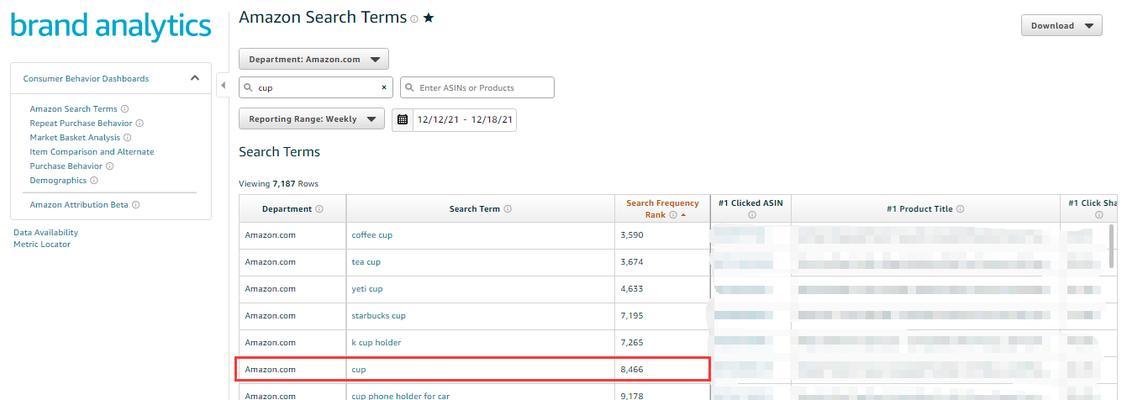Click info icon in Search Term column header
Image resolution: width=1127 pixels, height=400 pixels.
point(507,209)
